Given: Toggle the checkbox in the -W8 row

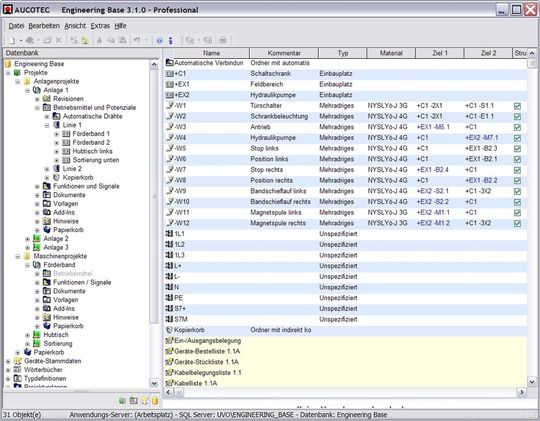Looking at the screenshot, I should click(517, 181).
